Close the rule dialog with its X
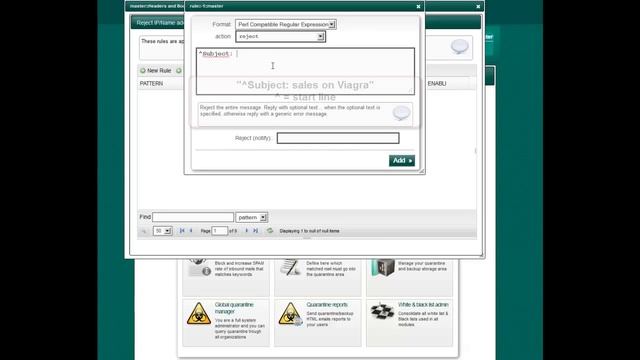Viewport: 640px width, 360px height. (418, 6)
